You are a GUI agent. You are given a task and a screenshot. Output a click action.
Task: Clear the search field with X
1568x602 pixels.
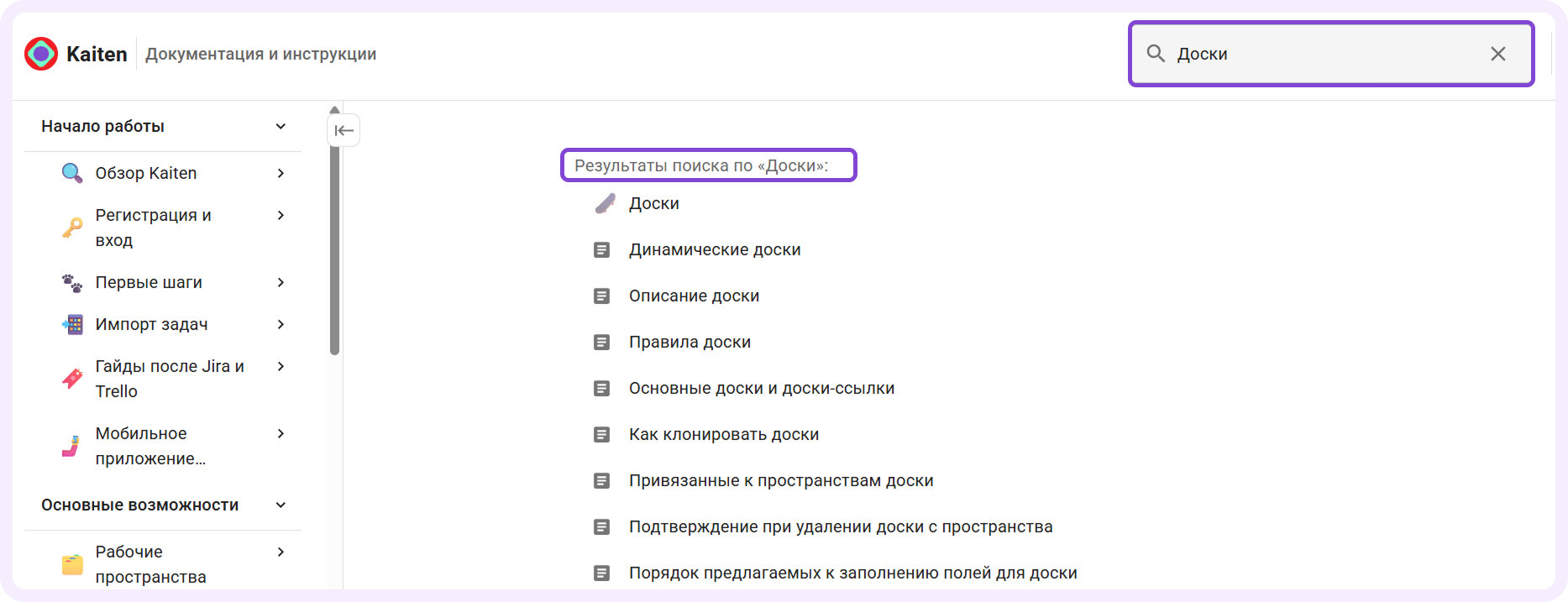pos(1497,54)
